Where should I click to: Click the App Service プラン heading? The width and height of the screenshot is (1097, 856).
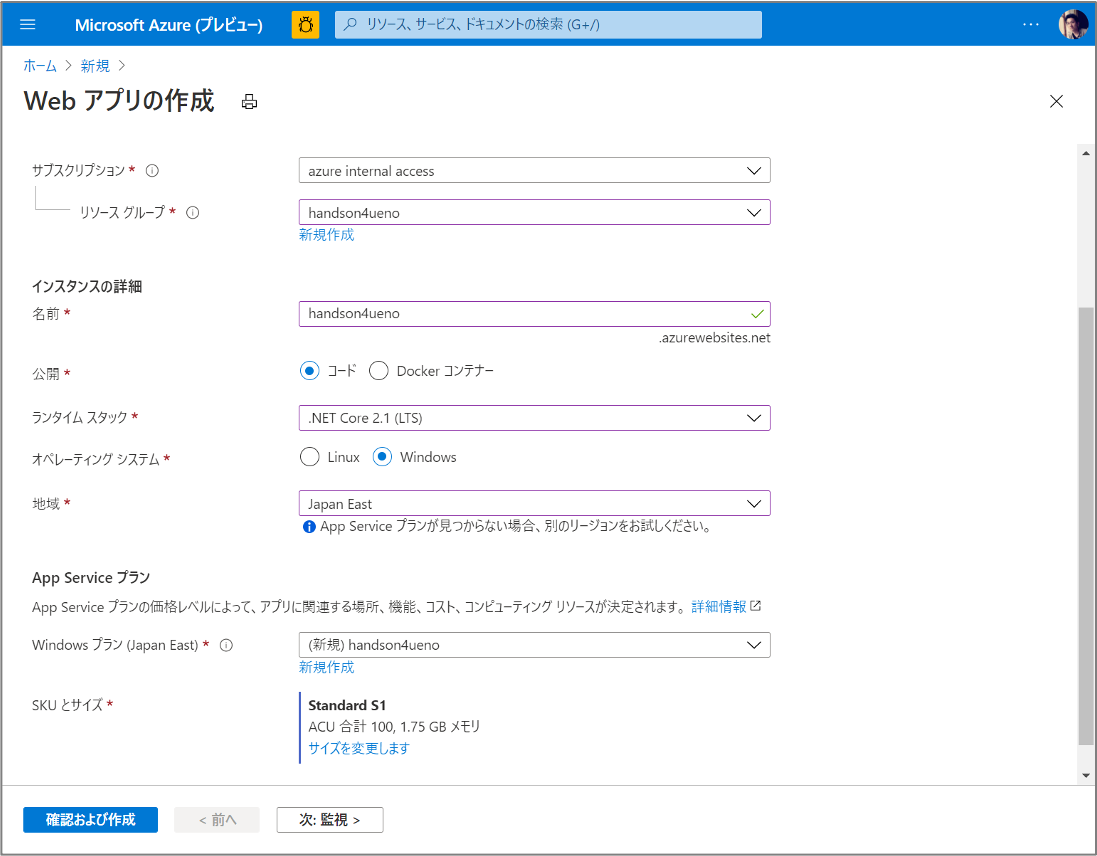point(91,578)
